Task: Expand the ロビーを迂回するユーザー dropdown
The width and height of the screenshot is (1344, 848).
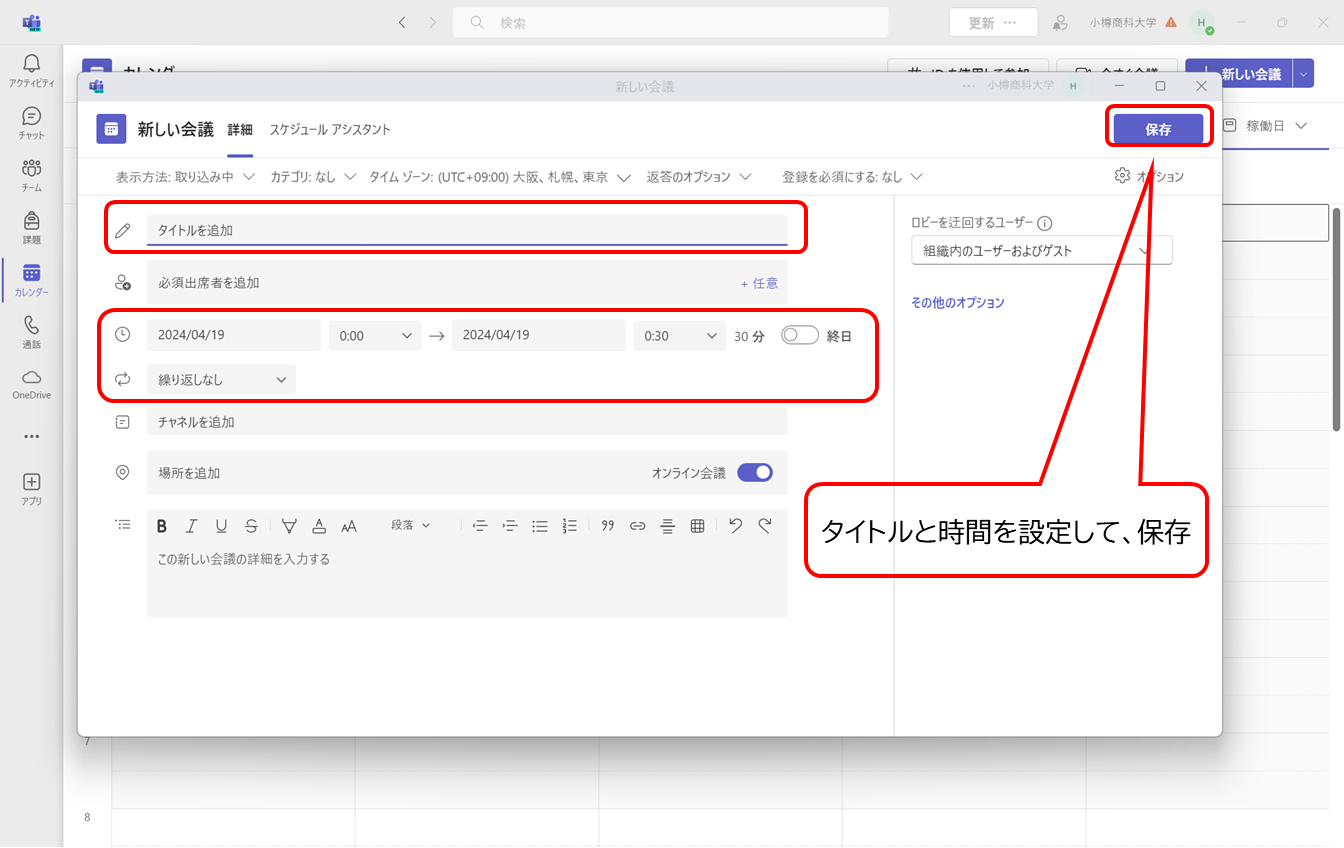Action: pos(1041,251)
